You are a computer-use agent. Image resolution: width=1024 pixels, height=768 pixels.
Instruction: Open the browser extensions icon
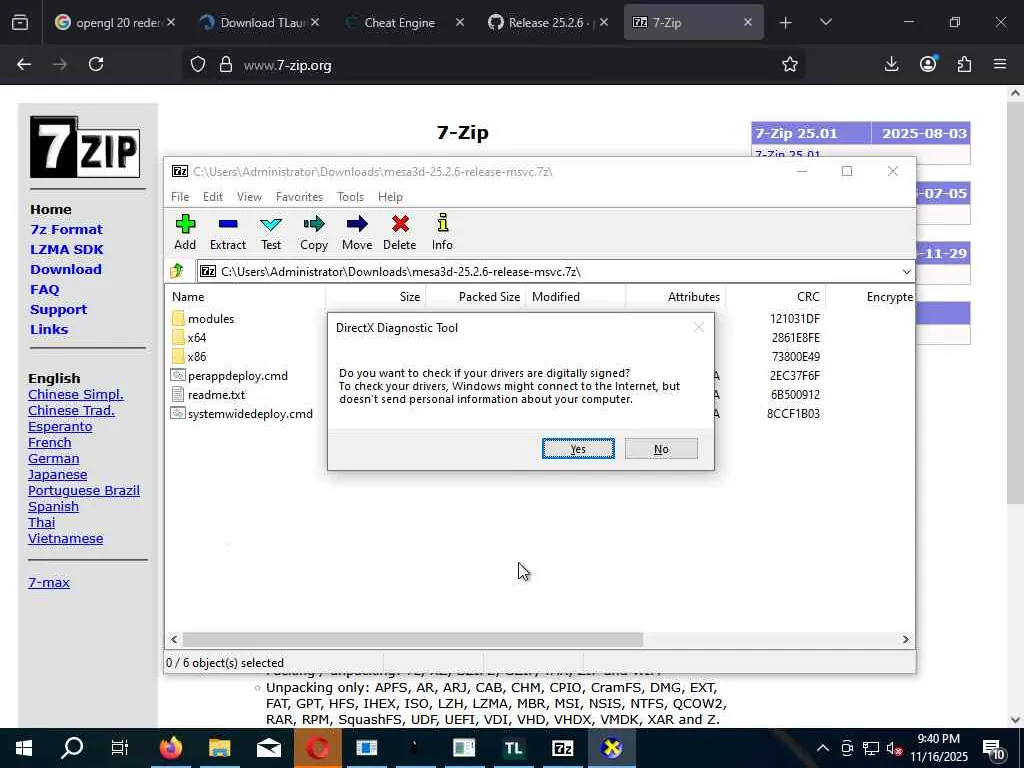(964, 64)
